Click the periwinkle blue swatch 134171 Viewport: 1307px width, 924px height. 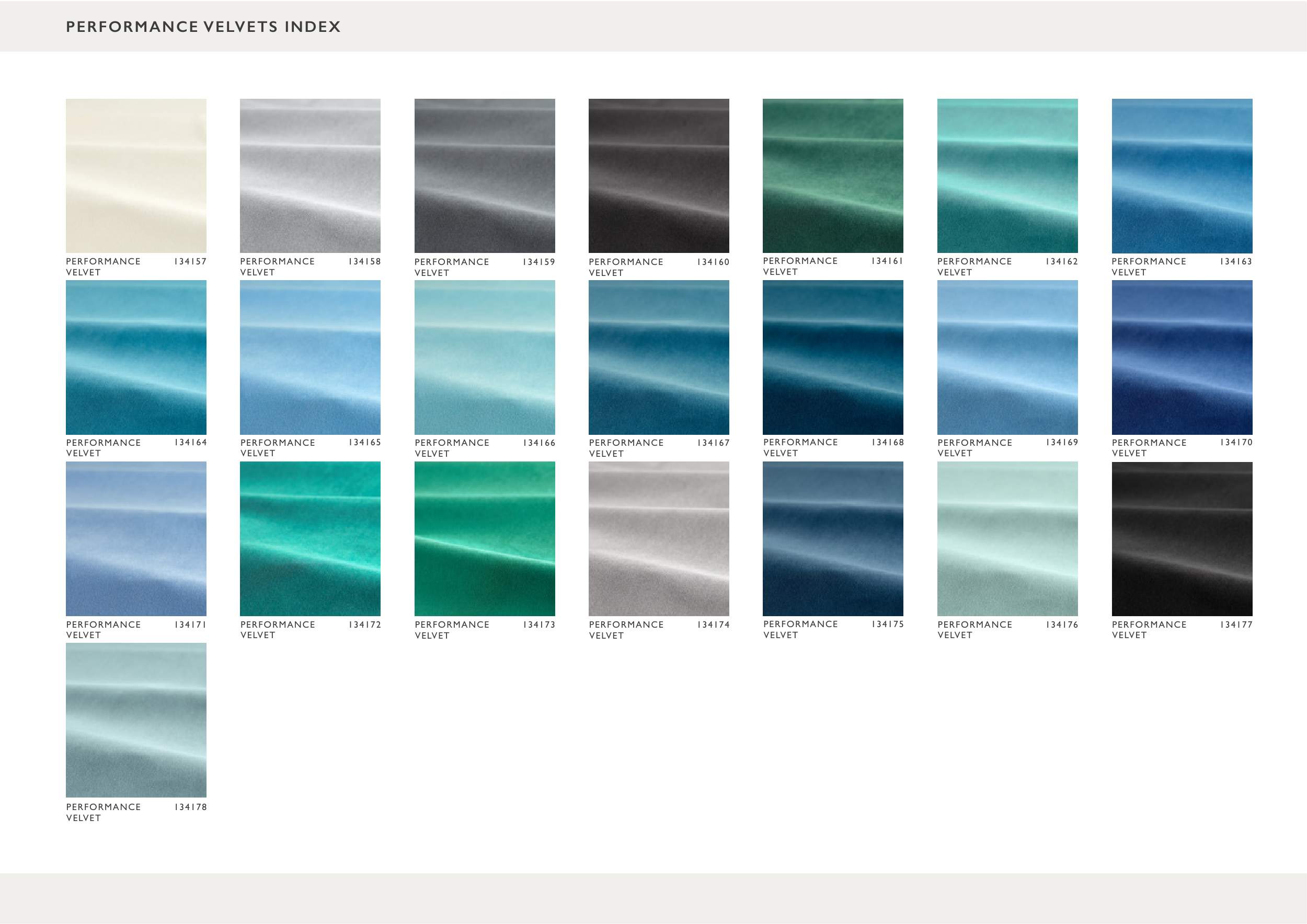tap(136, 538)
